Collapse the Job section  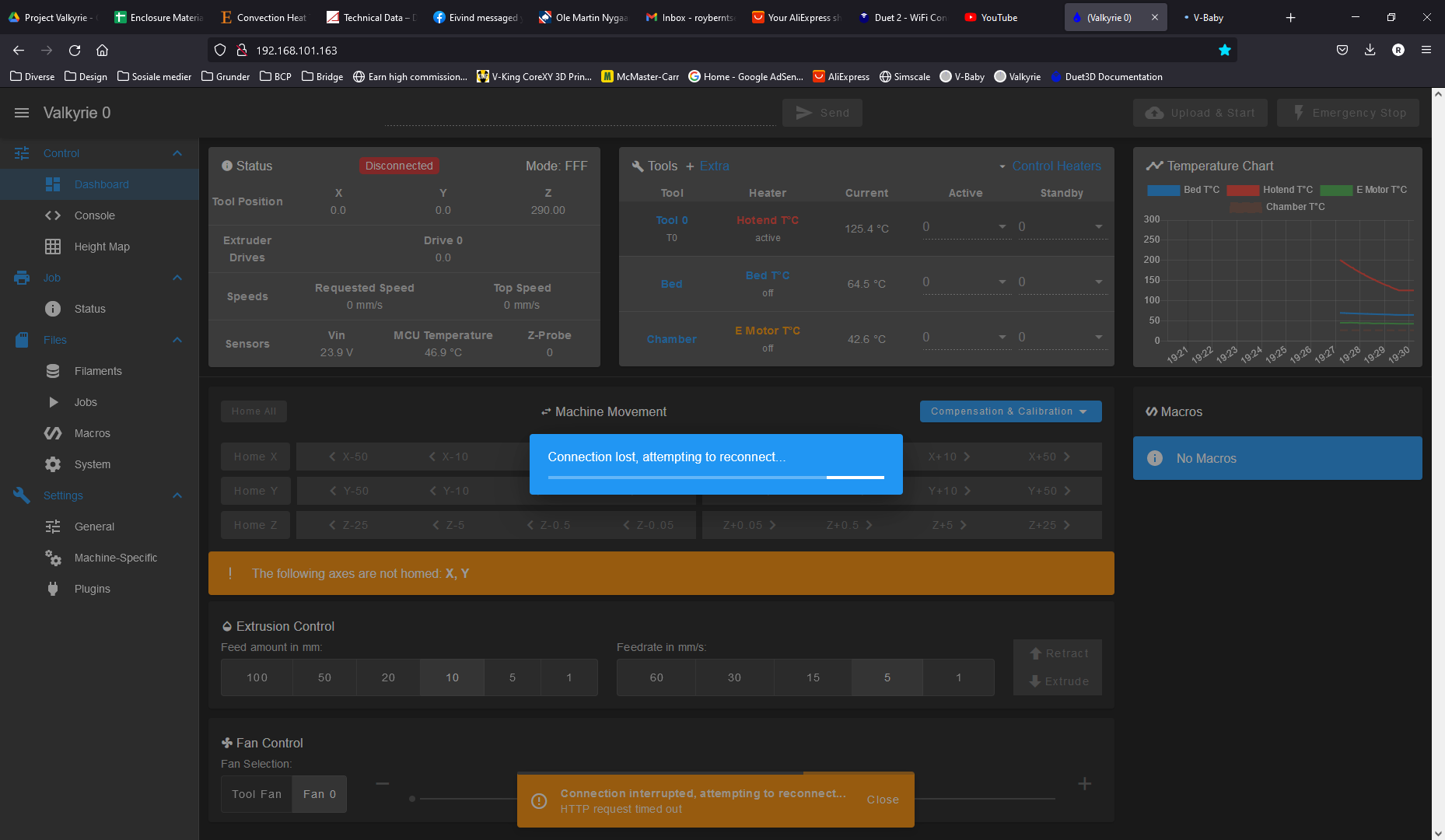point(177,278)
